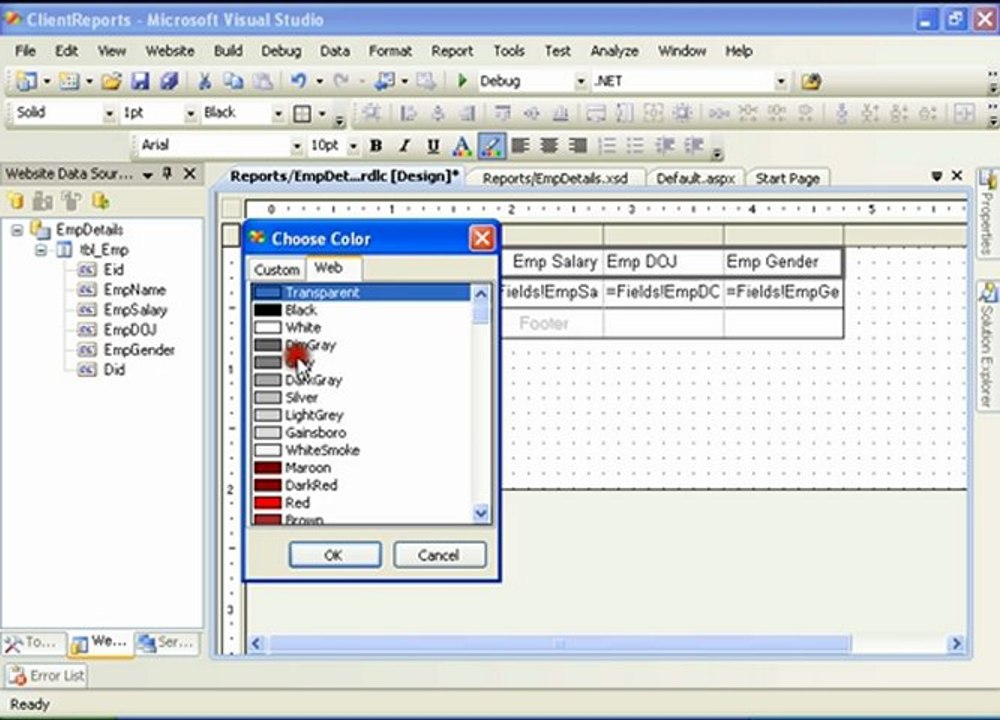Toggle Italic formatting
This screenshot has width=1000, height=720.
tap(404, 146)
